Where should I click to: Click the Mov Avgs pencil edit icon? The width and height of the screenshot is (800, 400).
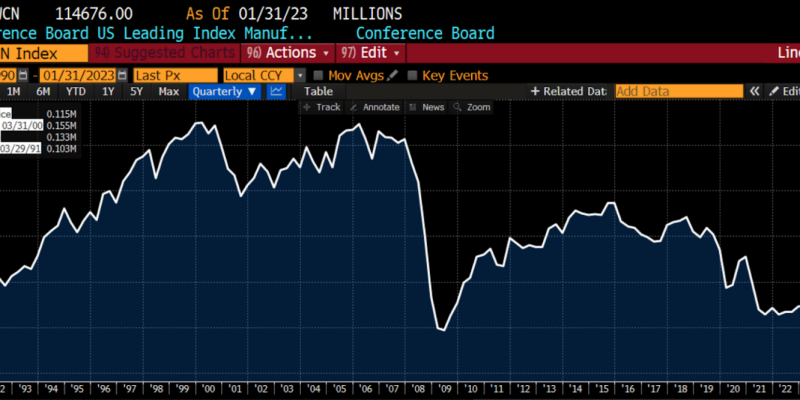pyautogui.click(x=393, y=75)
